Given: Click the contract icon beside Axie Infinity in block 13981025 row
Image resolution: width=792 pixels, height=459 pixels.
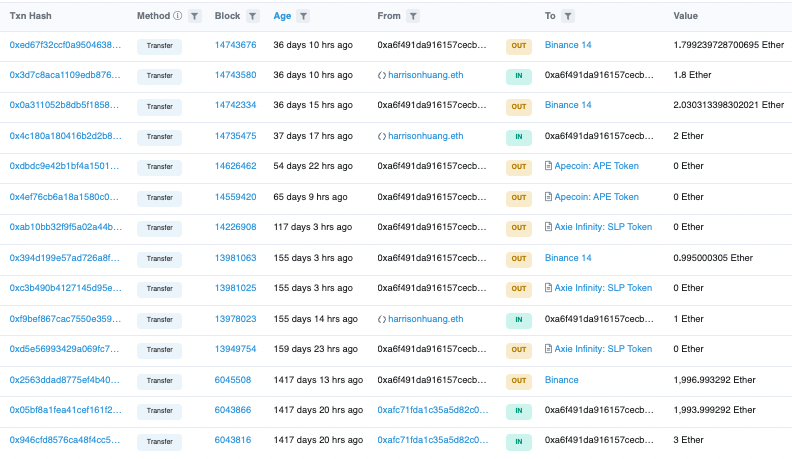Looking at the screenshot, I should click(x=548, y=288).
